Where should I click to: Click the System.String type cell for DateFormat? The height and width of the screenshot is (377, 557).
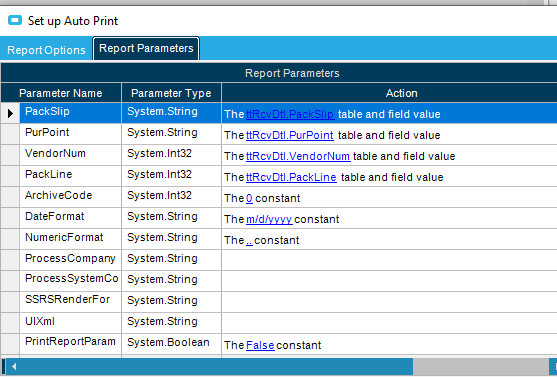click(172, 218)
